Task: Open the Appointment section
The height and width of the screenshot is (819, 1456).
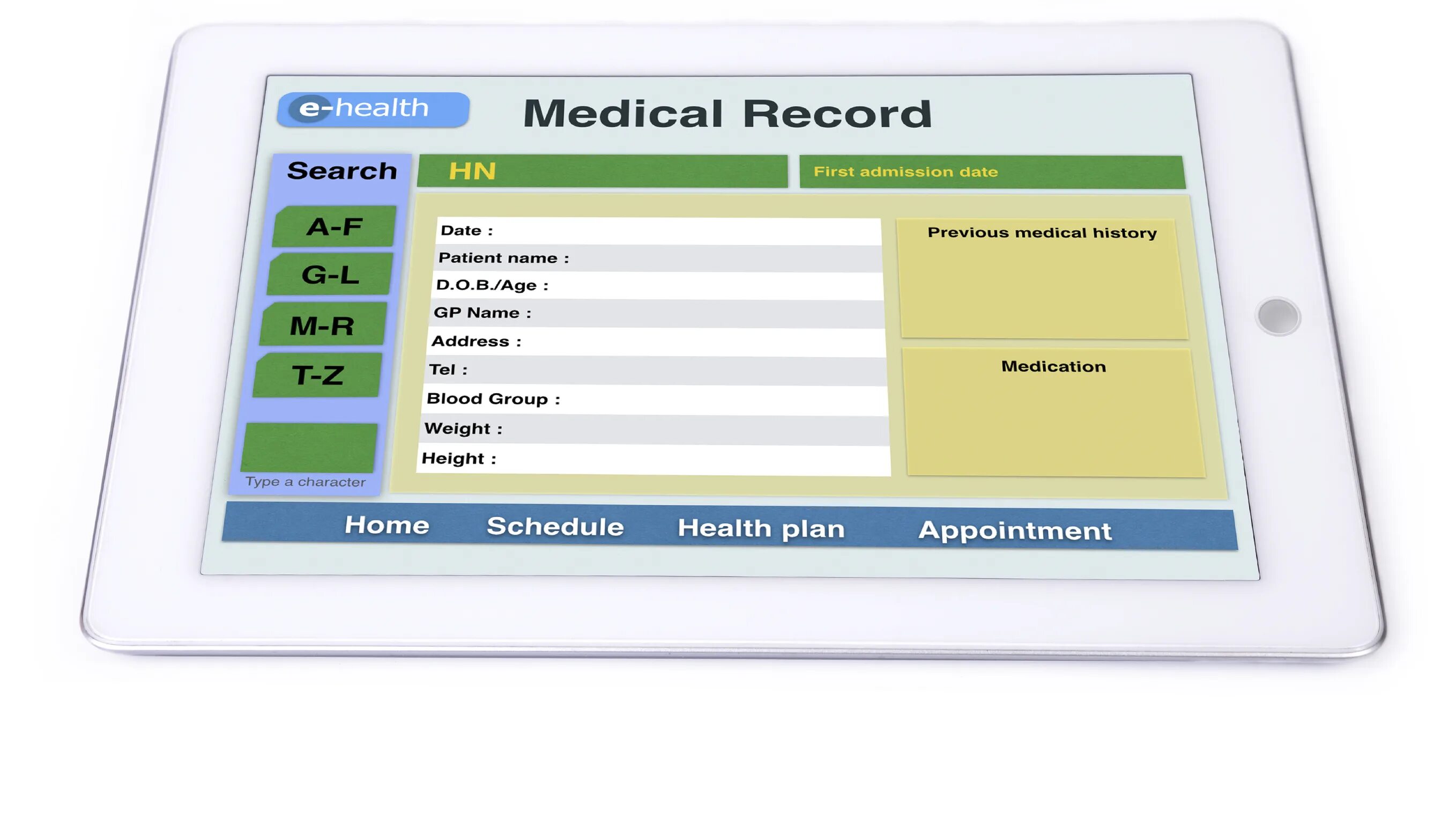Action: coord(1015,530)
